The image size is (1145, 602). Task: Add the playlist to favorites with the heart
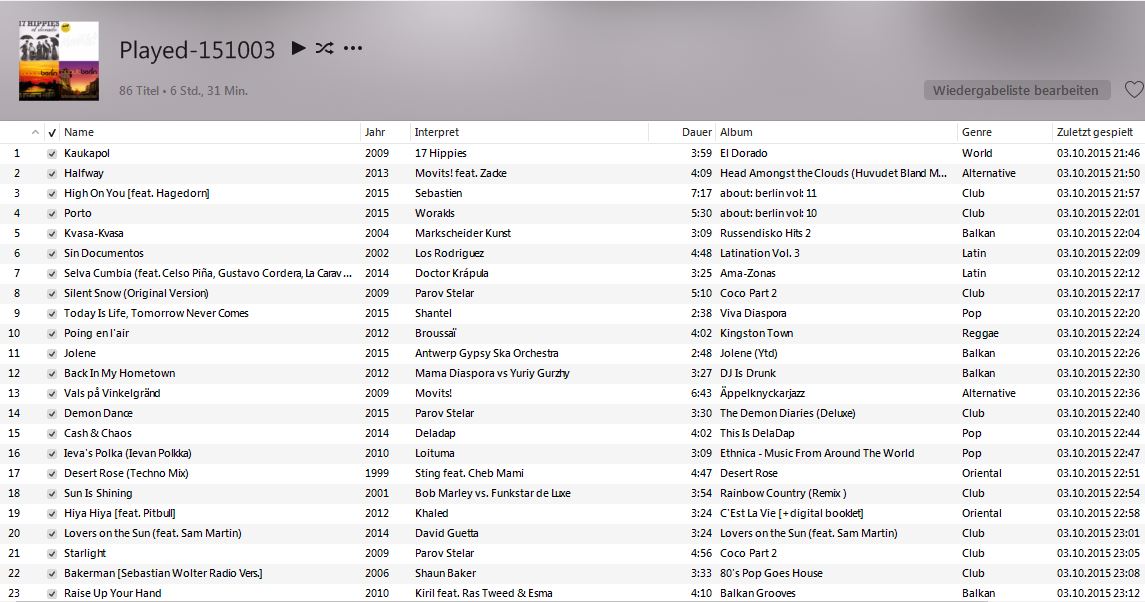[x=1133, y=89]
